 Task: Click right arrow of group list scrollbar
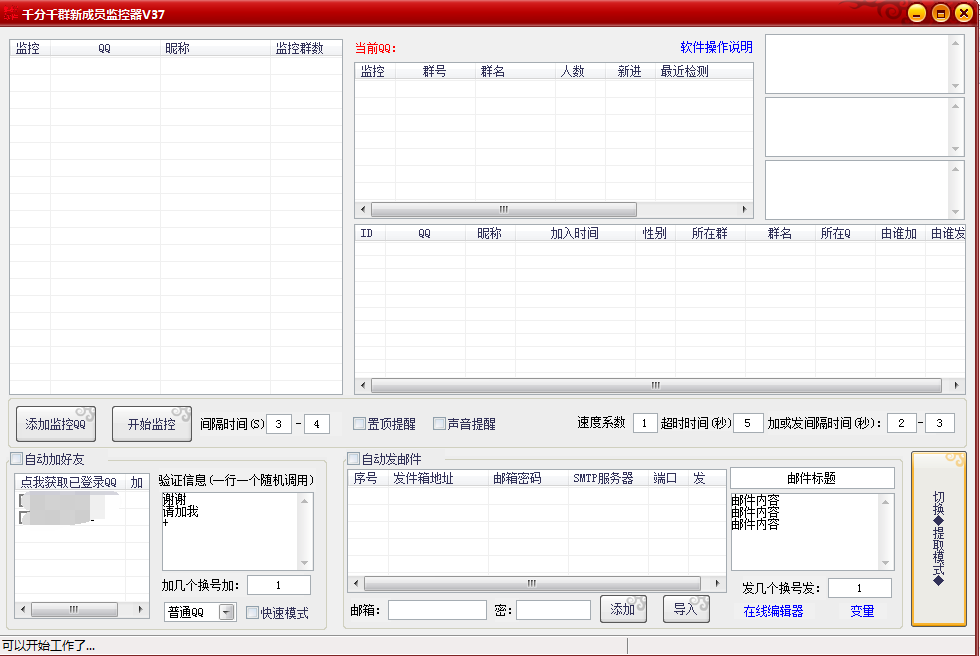tap(744, 209)
